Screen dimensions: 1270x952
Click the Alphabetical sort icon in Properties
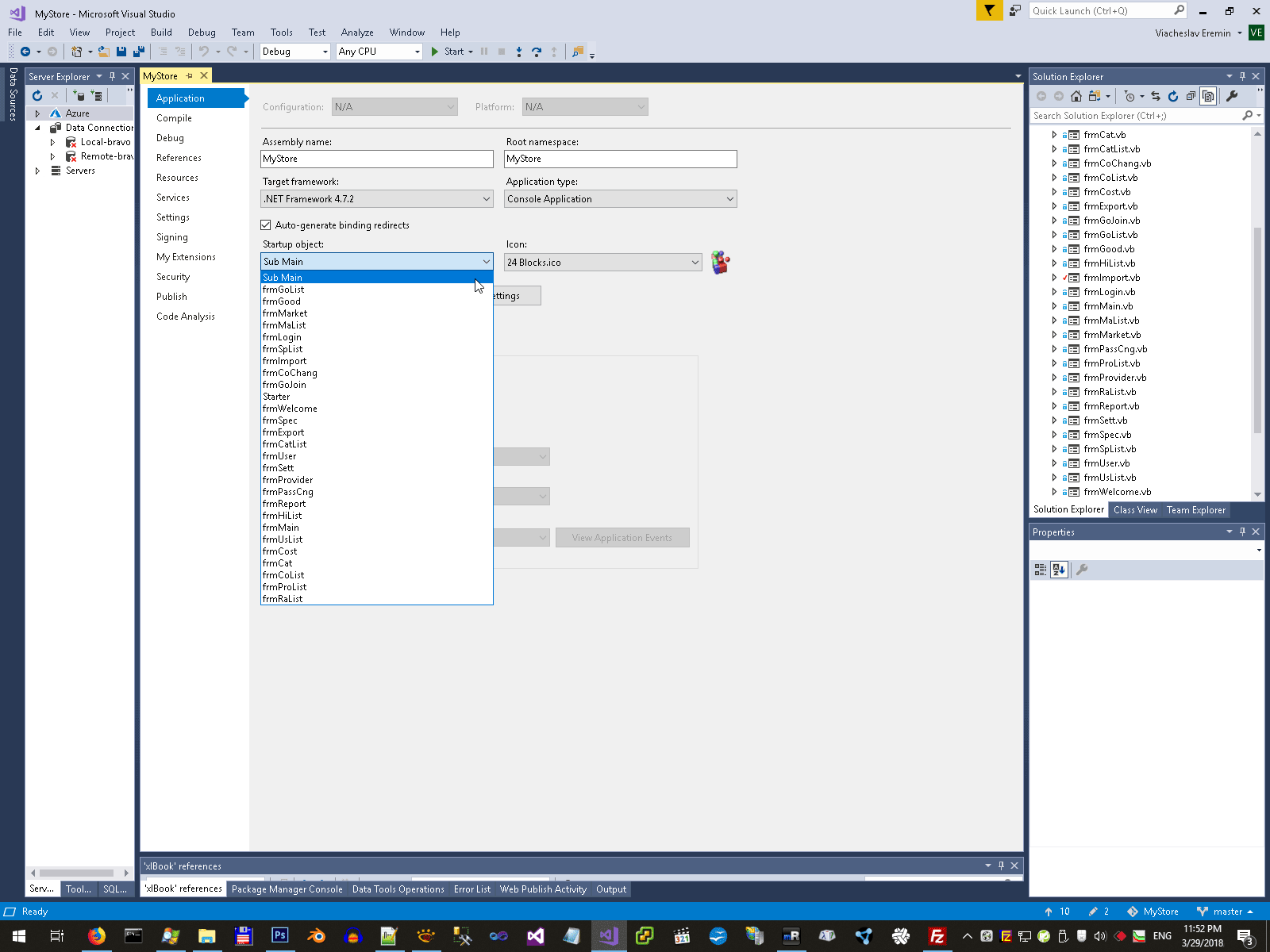tap(1059, 570)
